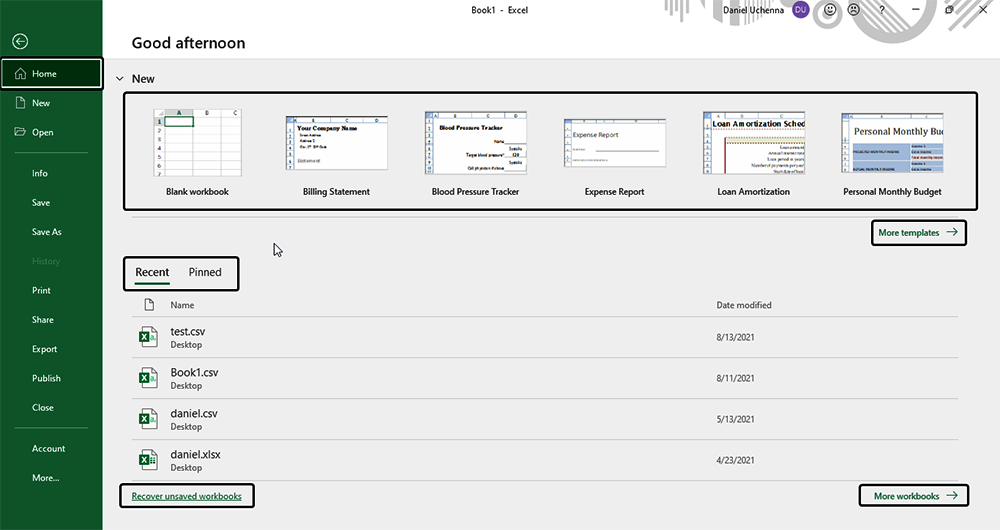Click the frown face feedback icon
This screenshot has width=1000, height=530.
853,10
